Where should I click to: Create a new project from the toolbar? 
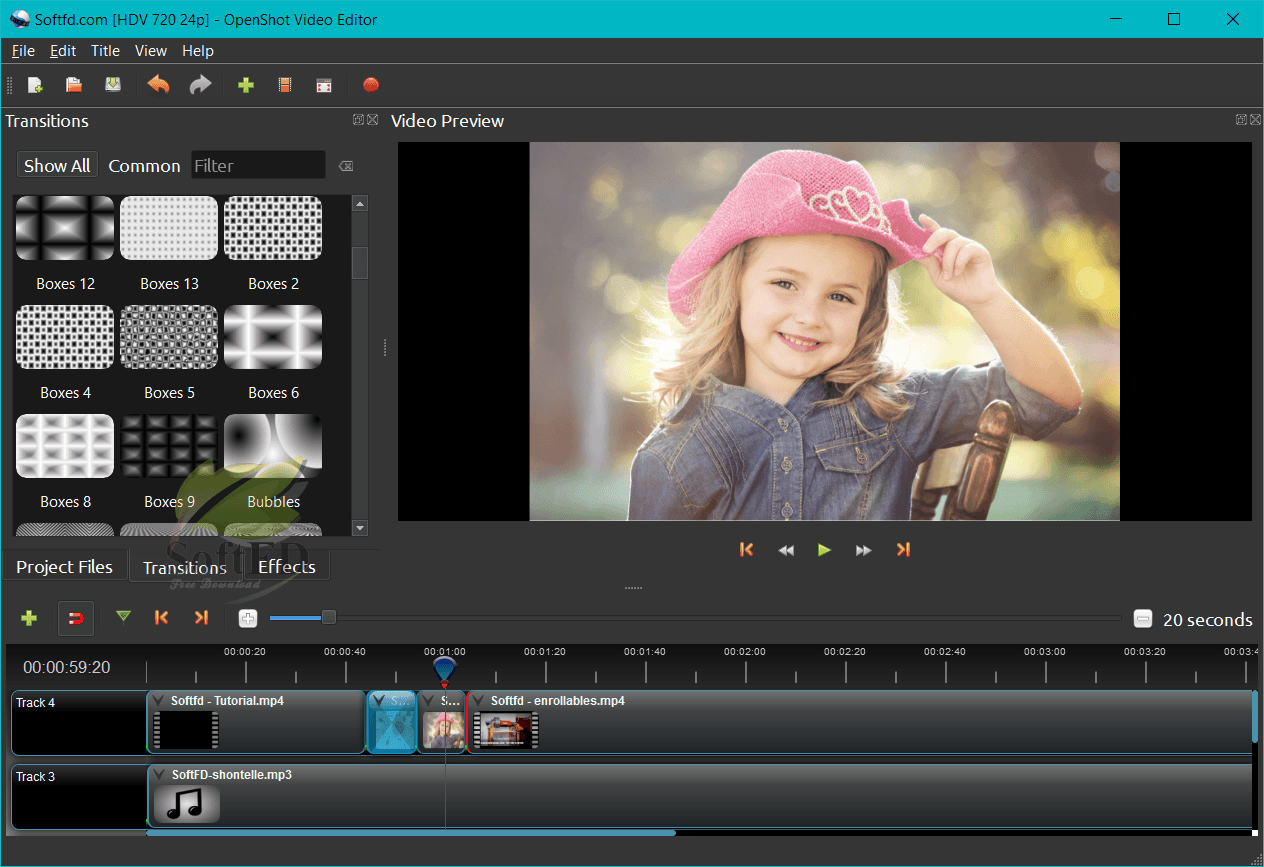tap(35, 85)
